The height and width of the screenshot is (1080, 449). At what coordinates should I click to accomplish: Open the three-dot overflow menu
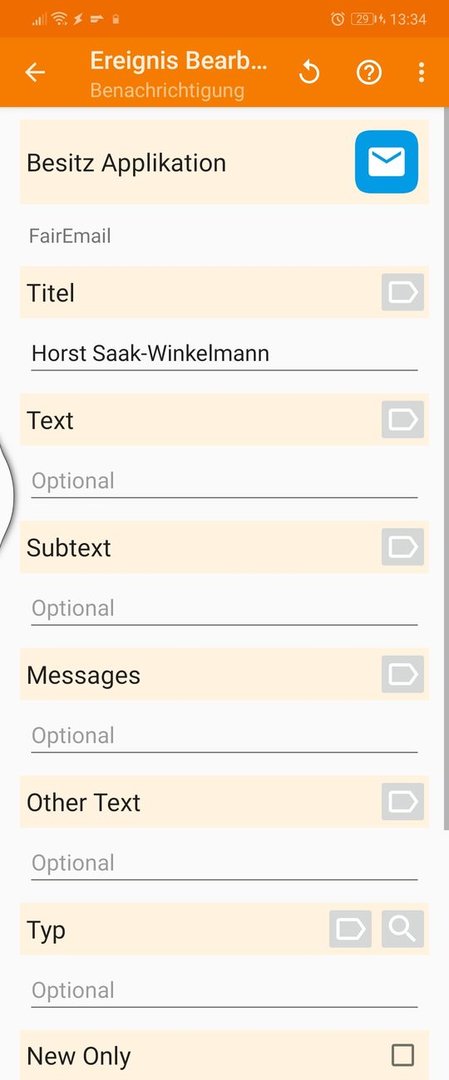pyautogui.click(x=421, y=72)
